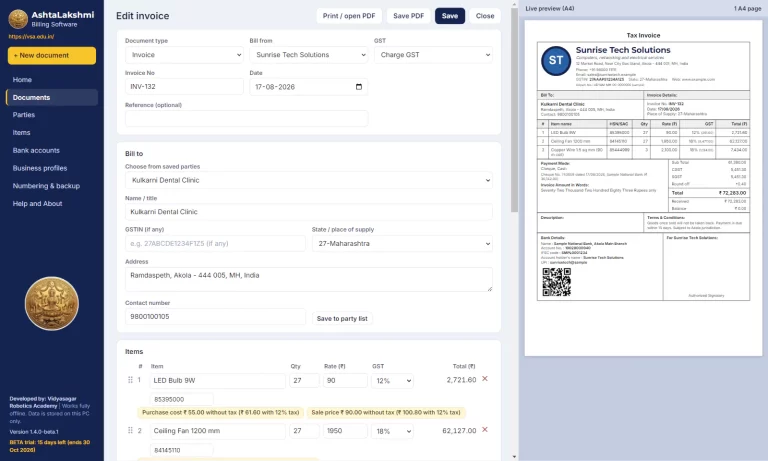Image resolution: width=768 pixels, height=461 pixels.
Task: Click the form's vertical scrollbar thumb
Action: pos(514,110)
